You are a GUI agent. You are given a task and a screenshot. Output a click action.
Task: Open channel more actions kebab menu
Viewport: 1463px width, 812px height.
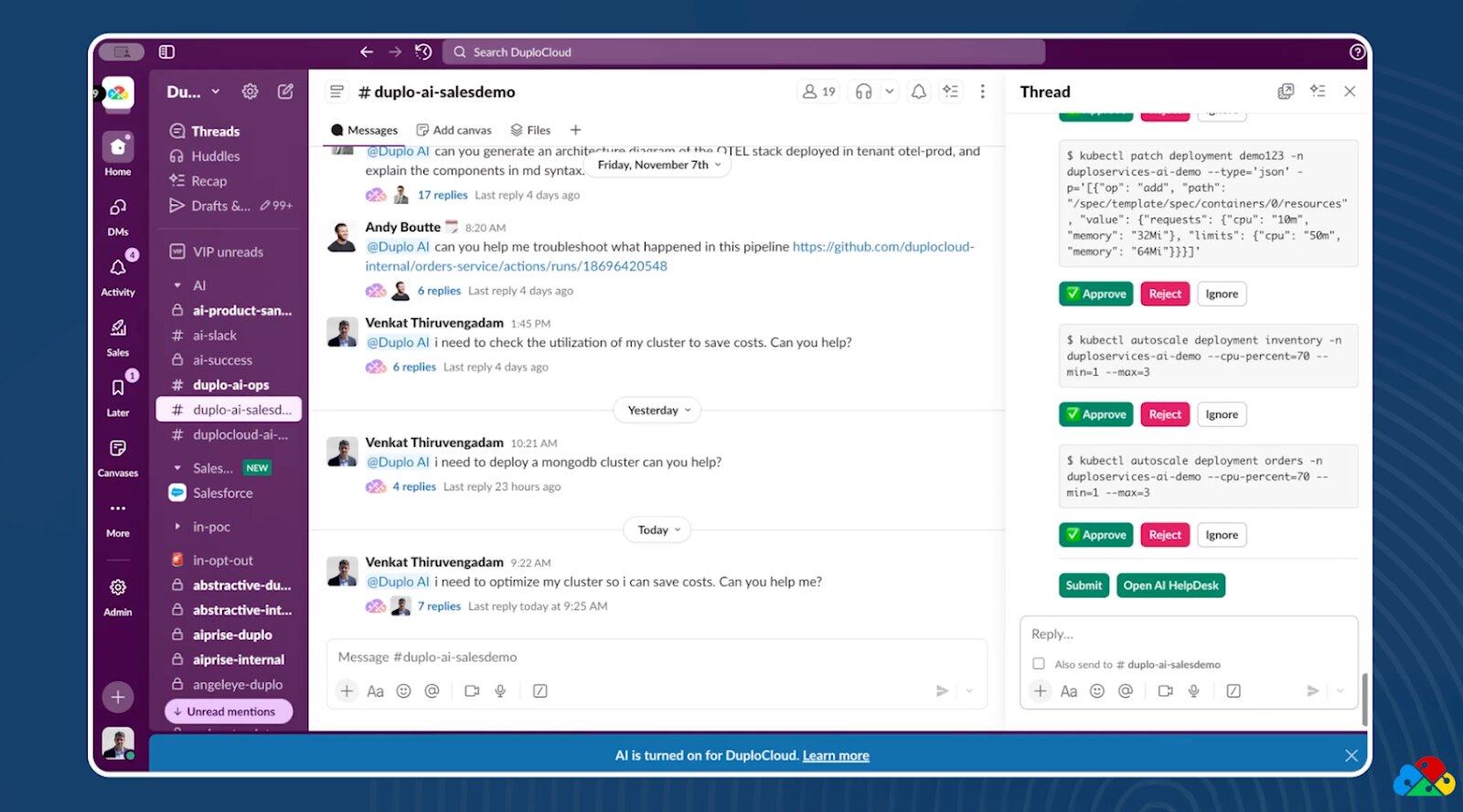(983, 91)
